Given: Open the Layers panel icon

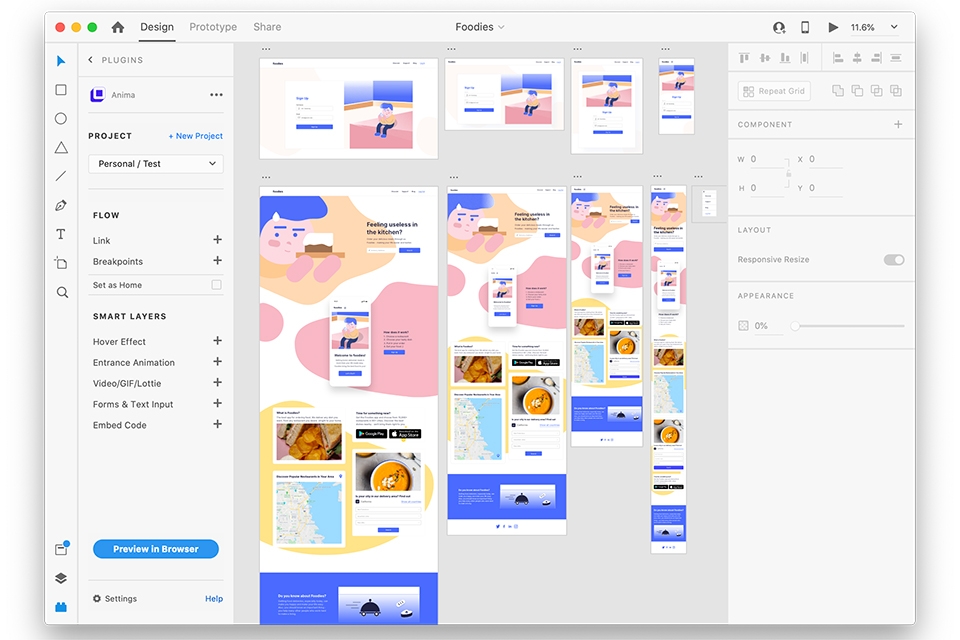Looking at the screenshot, I should (61, 578).
